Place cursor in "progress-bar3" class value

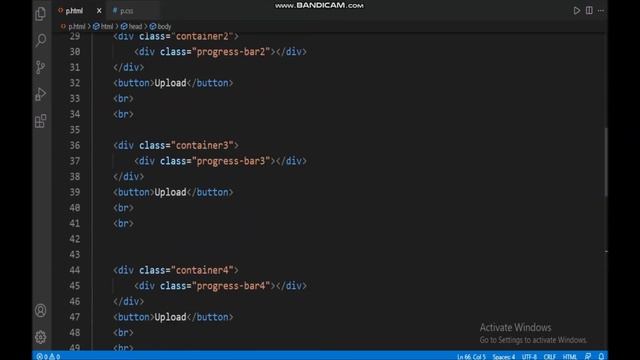231,161
